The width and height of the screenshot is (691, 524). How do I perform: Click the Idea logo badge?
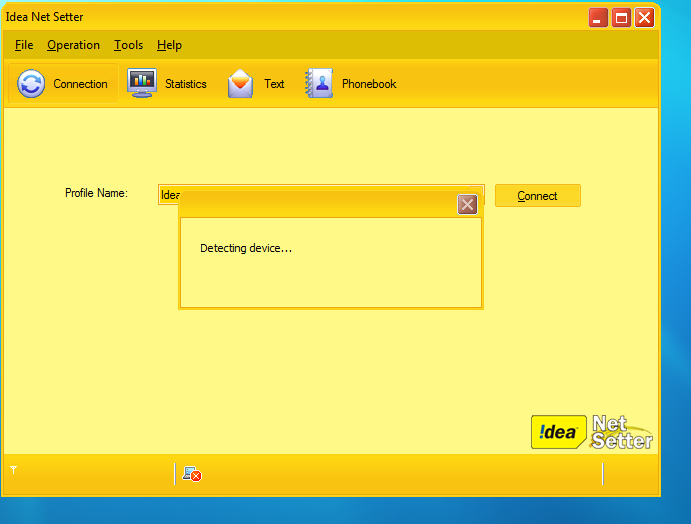(x=559, y=432)
